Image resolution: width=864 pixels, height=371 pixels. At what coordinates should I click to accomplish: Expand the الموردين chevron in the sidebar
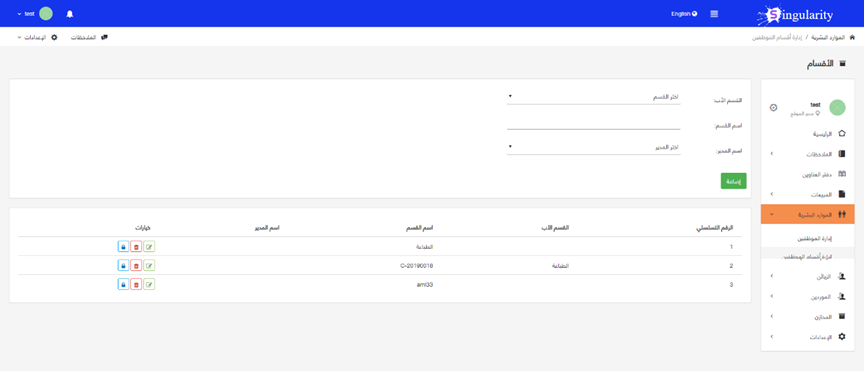point(771,296)
